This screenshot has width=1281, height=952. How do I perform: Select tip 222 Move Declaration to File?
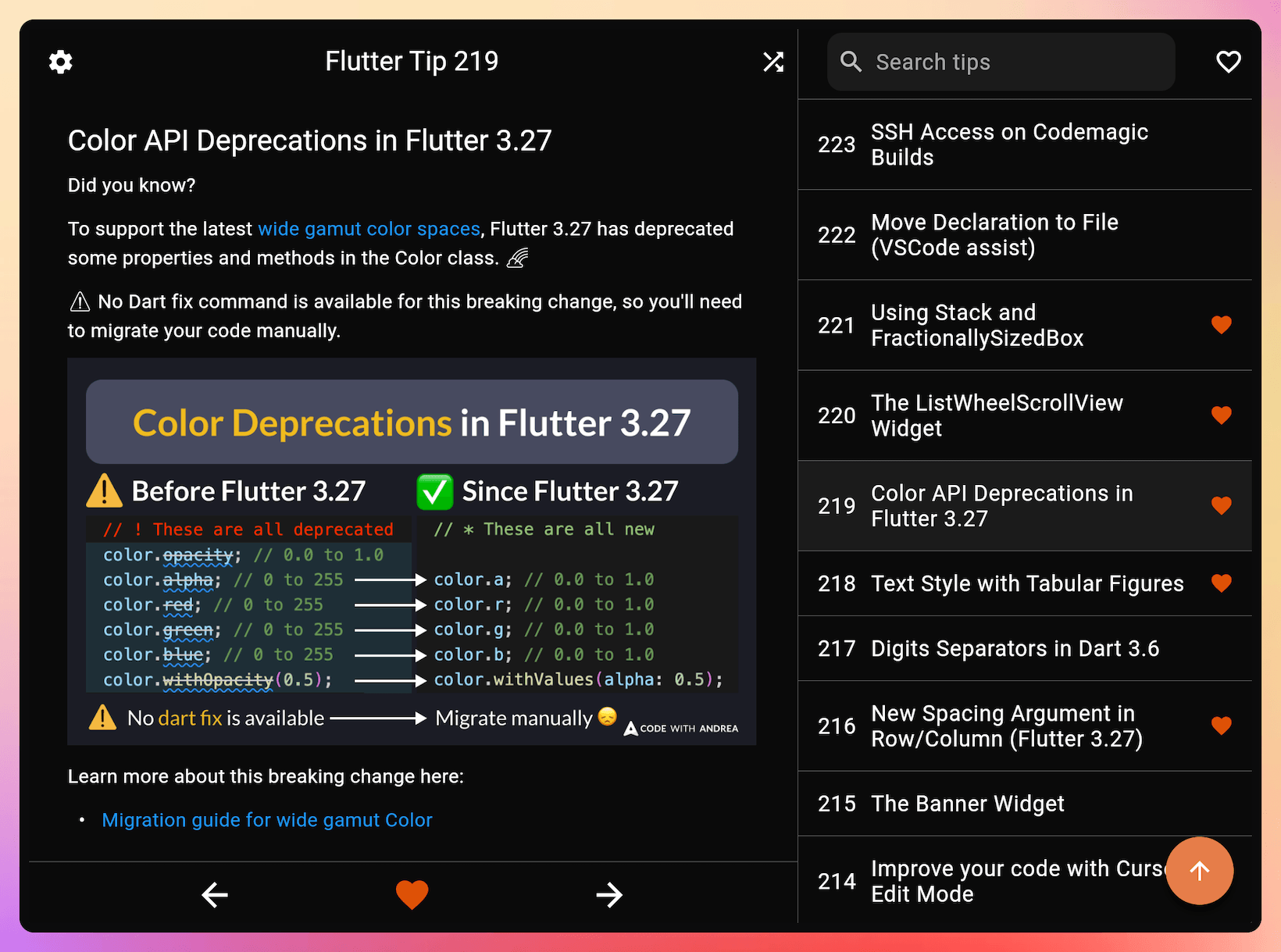click(x=994, y=234)
